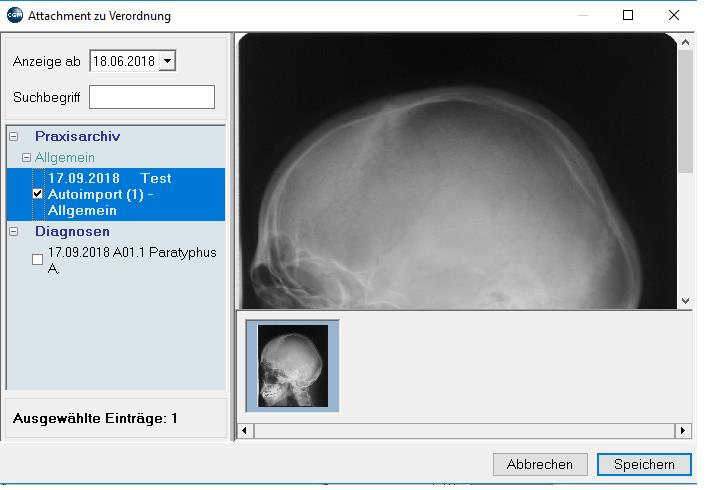
Task: Click the vertical scrollbar thumb of preview
Action: pyautogui.click(x=685, y=111)
